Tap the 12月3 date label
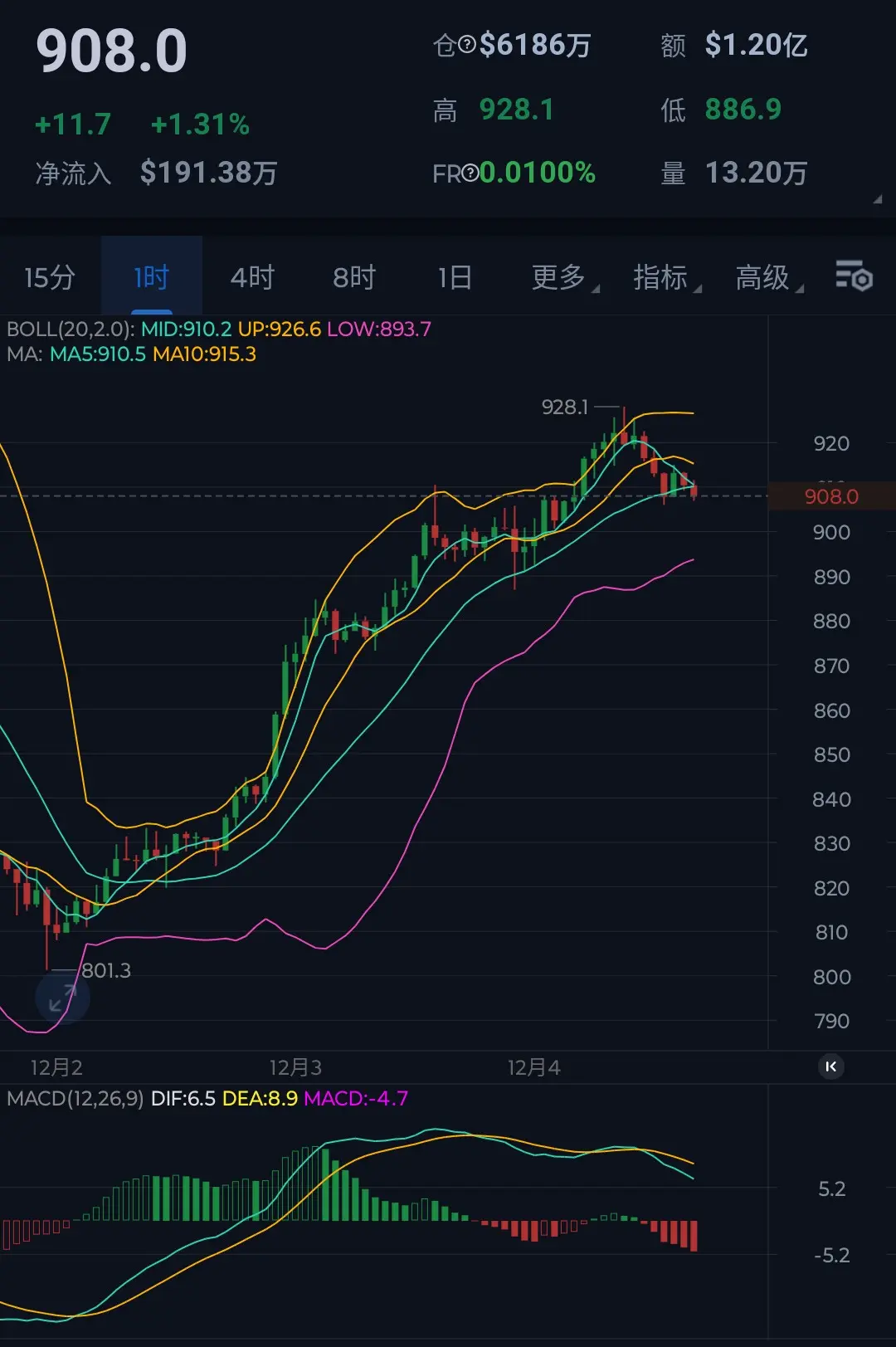 click(x=295, y=1067)
